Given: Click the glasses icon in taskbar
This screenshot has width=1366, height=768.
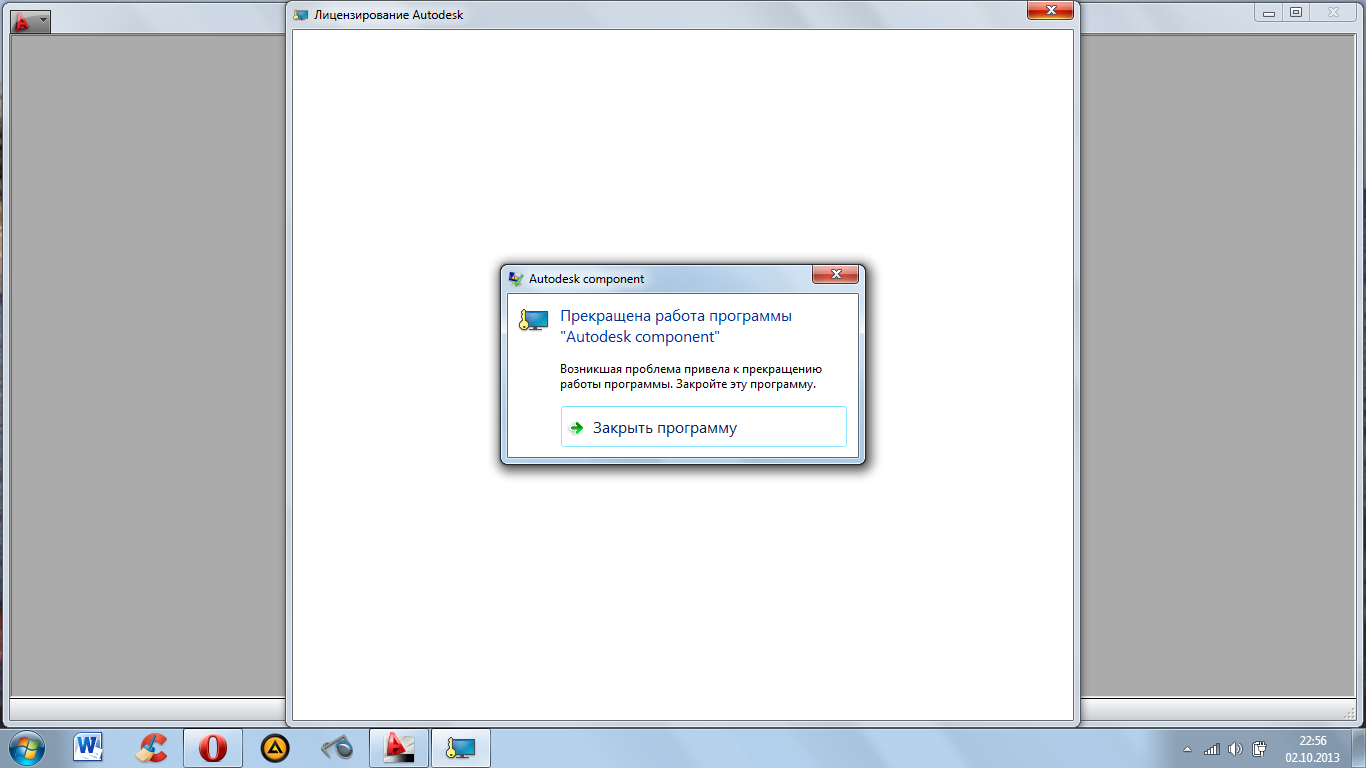Looking at the screenshot, I should [x=337, y=747].
